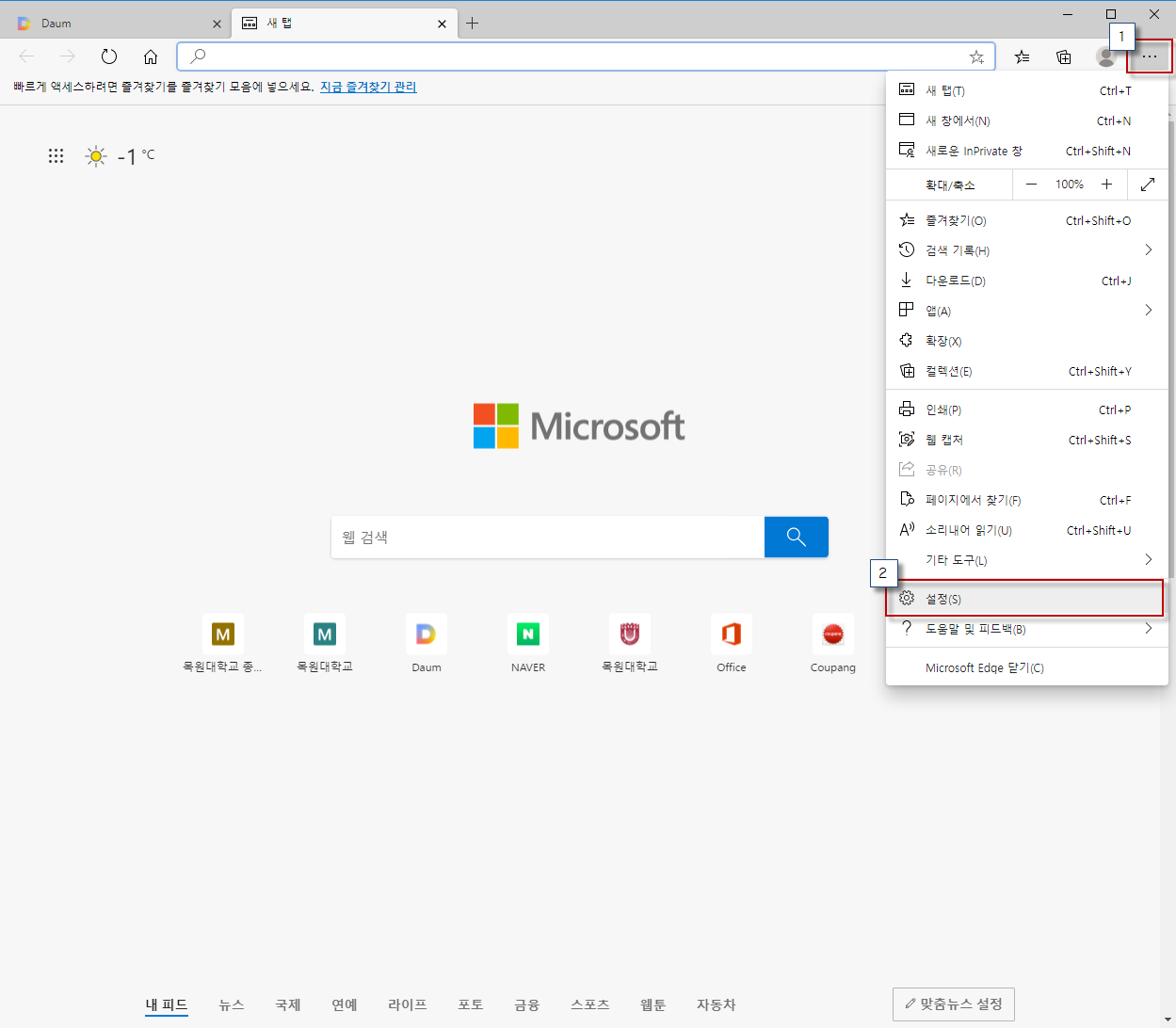Click the Refresh page icon
Image resolution: width=1176 pixels, height=1028 pixels.
(x=109, y=56)
